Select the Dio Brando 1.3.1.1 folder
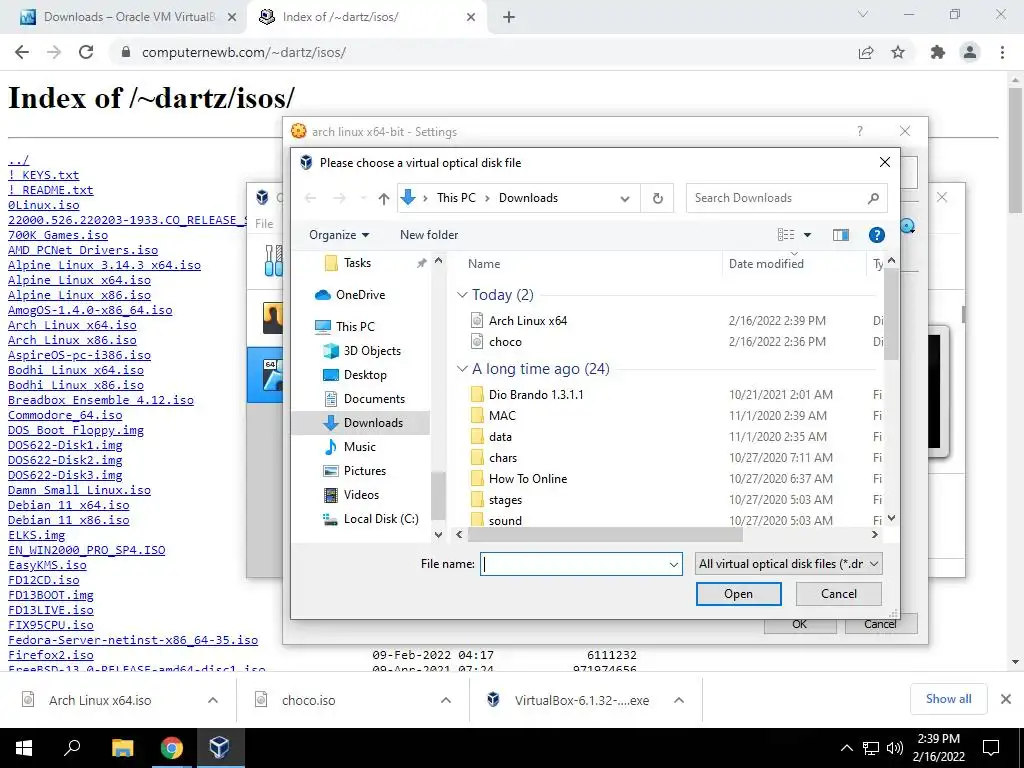Viewport: 1024px width, 768px height. coord(536,394)
